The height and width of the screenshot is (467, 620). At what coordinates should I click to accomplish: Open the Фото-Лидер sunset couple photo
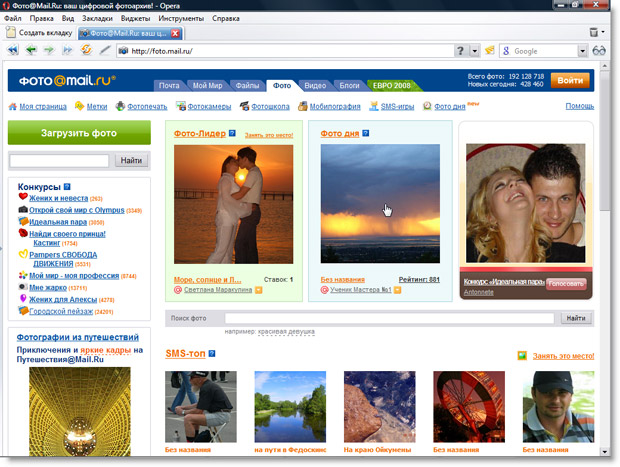pos(234,204)
